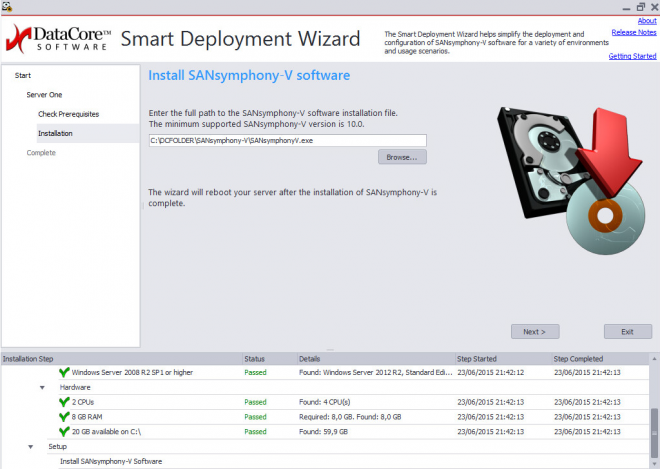
Task: Collapse the Setup group arrow
Action: tap(30, 447)
